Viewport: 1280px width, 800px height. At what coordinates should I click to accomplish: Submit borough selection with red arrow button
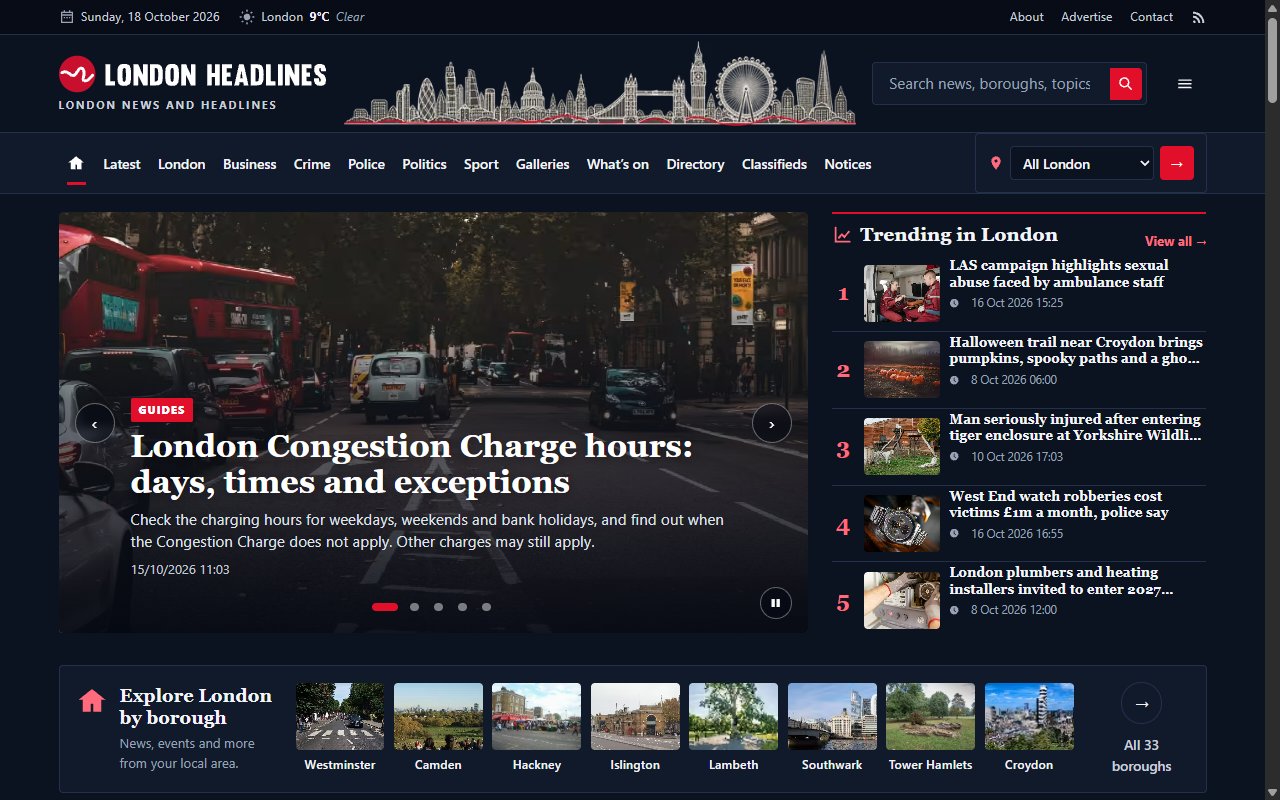(1177, 163)
